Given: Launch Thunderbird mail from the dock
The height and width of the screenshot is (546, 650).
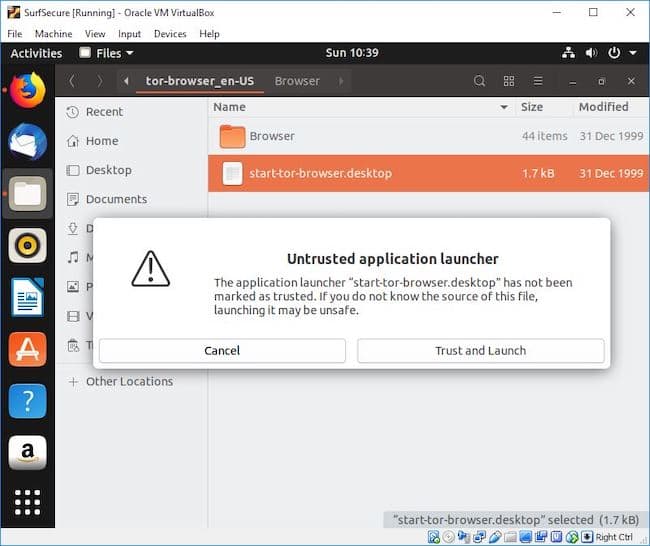Looking at the screenshot, I should tap(27, 141).
